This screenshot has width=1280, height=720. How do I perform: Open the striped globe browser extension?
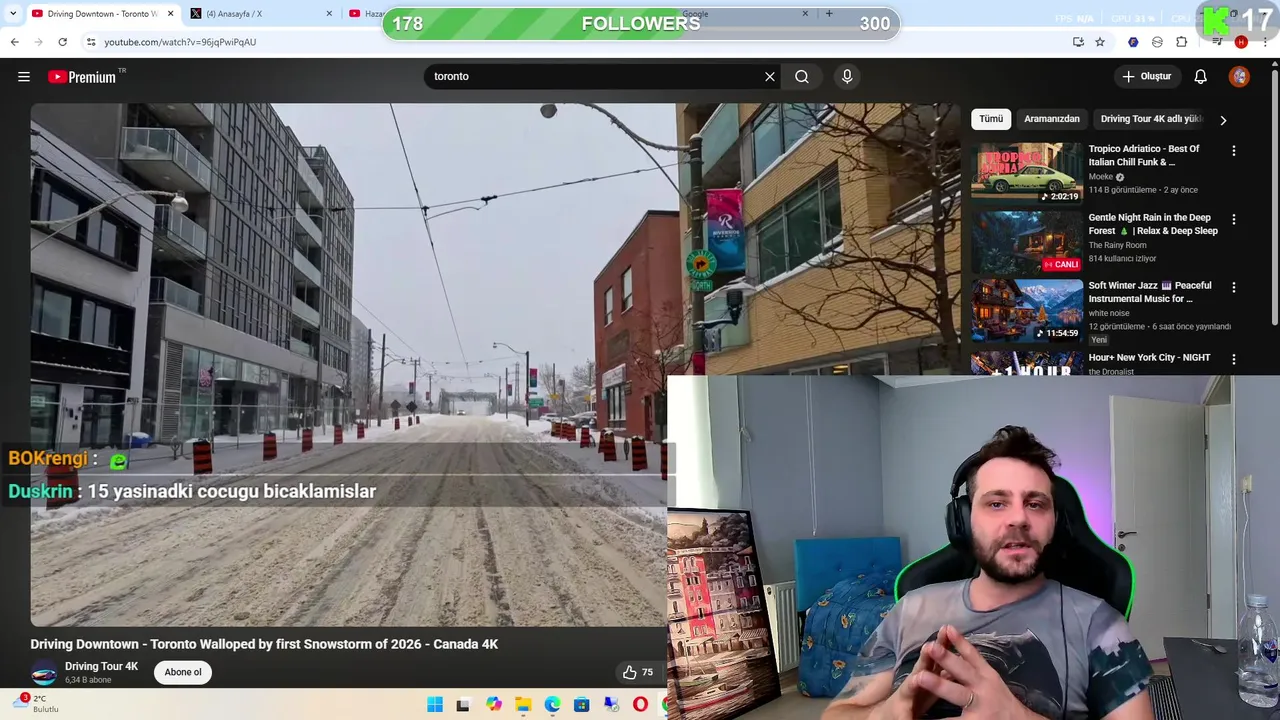(x=1157, y=42)
